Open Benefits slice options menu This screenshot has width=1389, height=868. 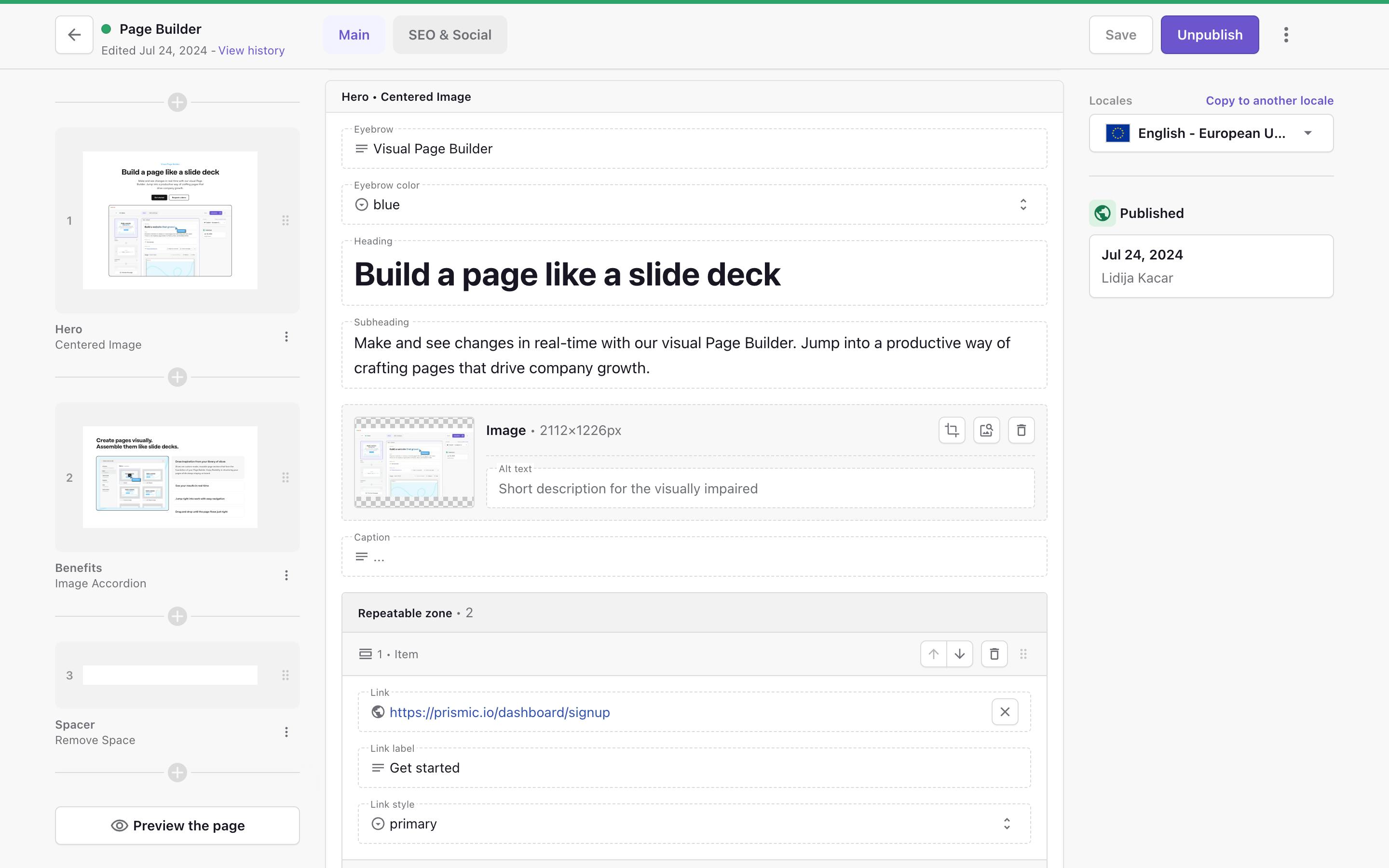286,575
